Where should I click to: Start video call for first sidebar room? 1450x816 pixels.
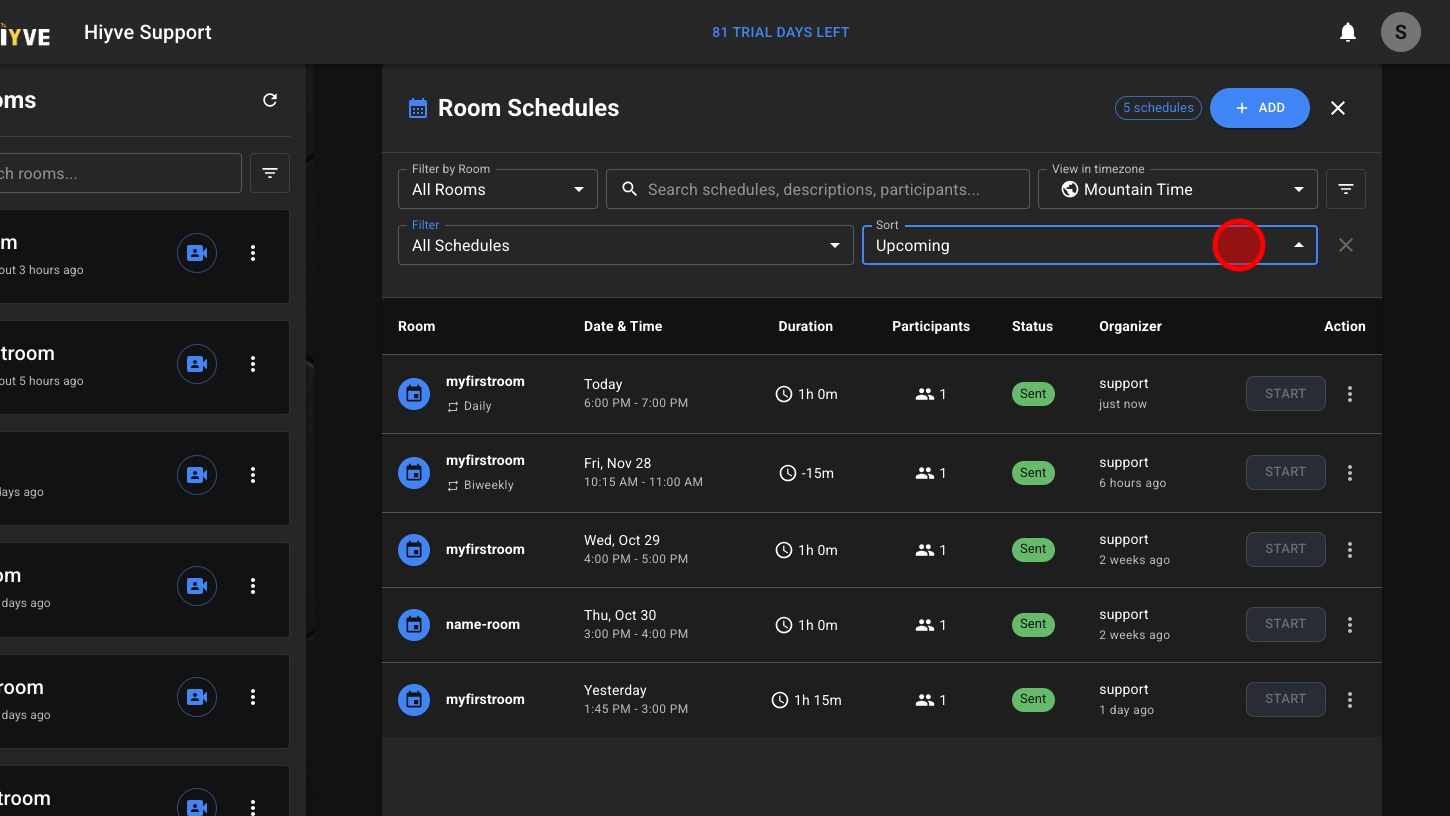tap(197, 253)
